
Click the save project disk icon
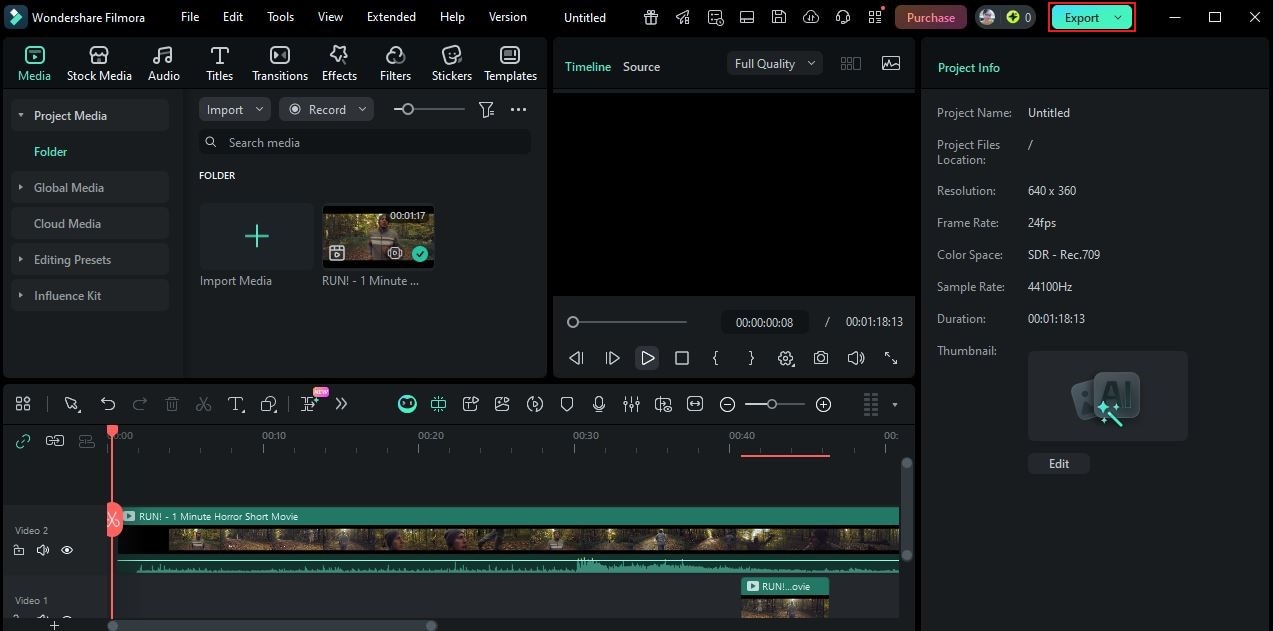[x=779, y=17]
